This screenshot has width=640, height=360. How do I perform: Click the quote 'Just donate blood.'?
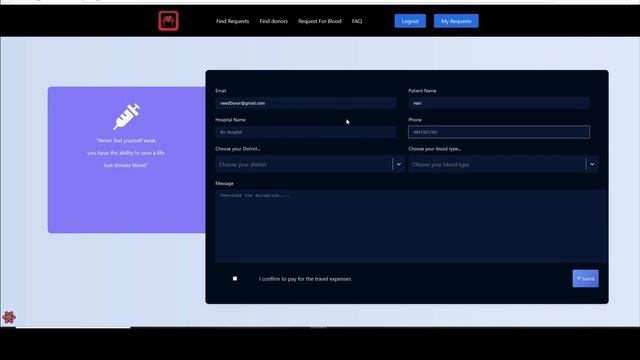(126, 165)
